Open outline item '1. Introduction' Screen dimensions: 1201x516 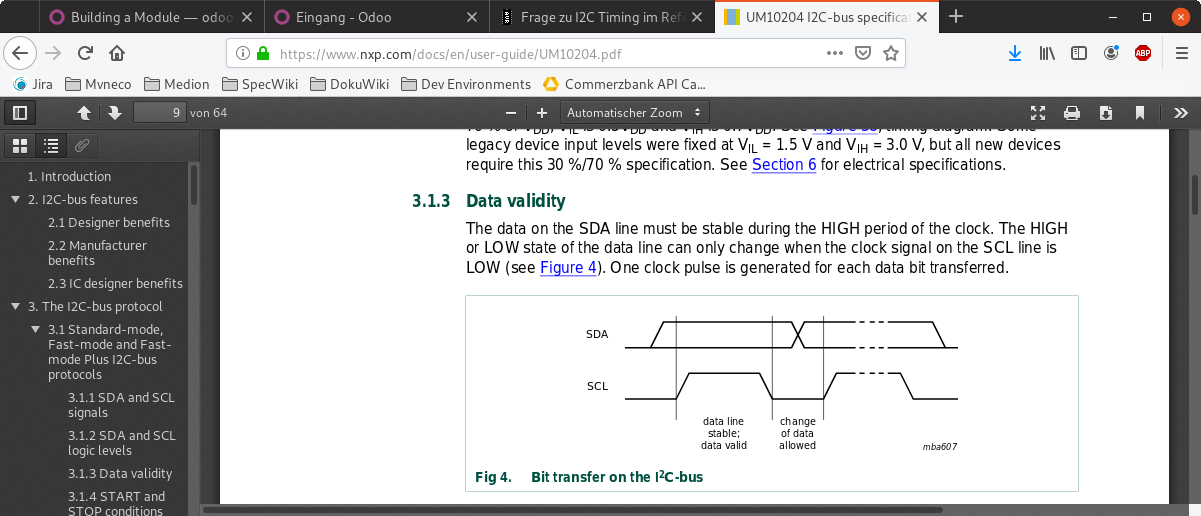pos(69,176)
